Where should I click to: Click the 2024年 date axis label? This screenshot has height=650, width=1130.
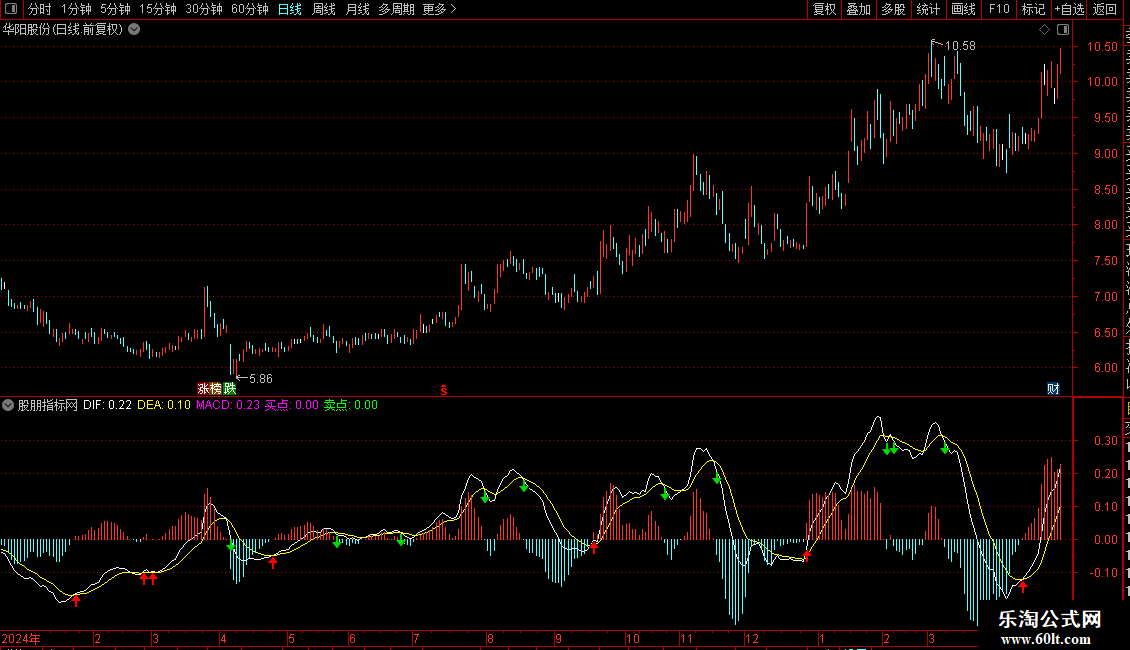[21, 639]
